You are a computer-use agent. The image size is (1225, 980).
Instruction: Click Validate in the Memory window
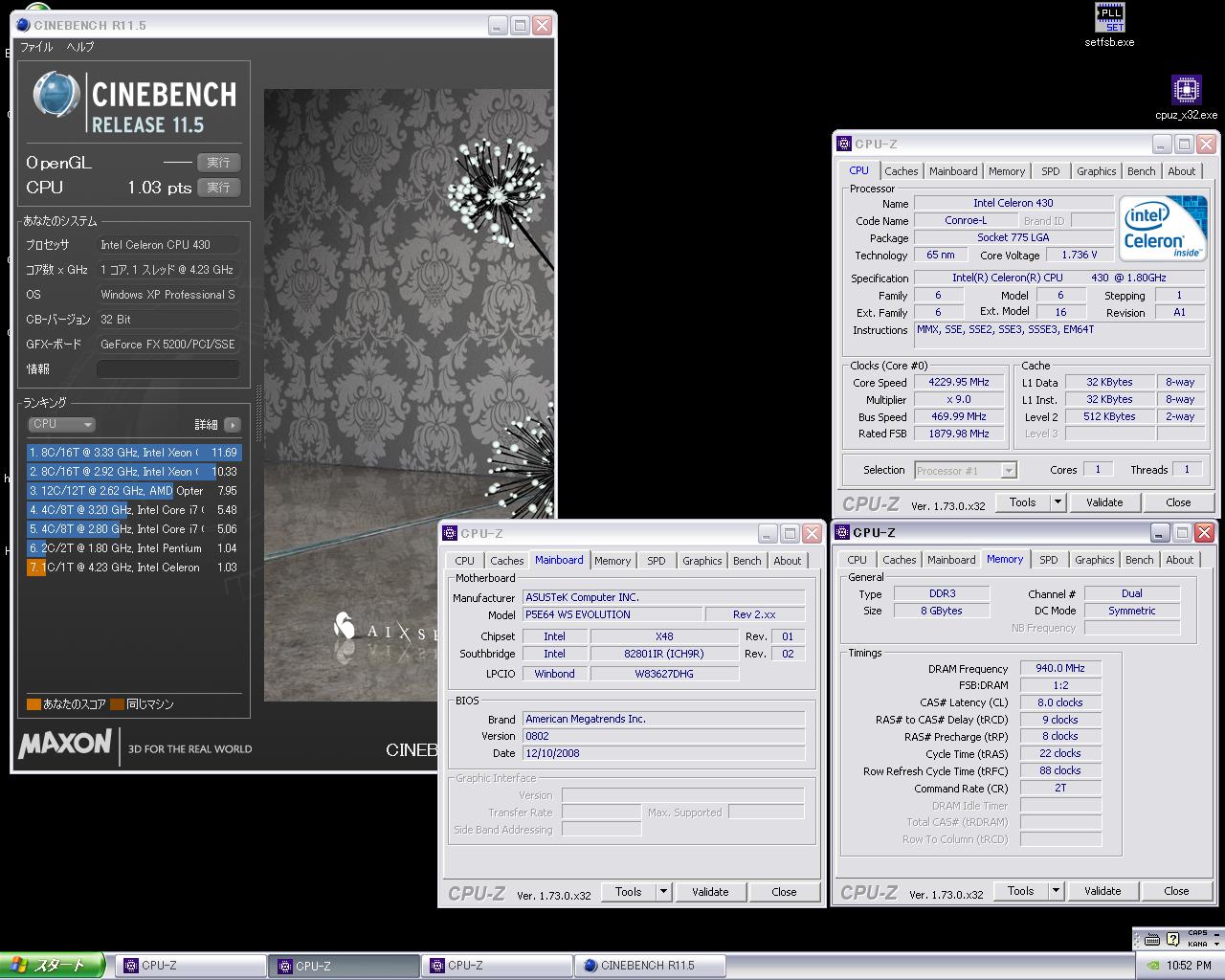(1102, 891)
